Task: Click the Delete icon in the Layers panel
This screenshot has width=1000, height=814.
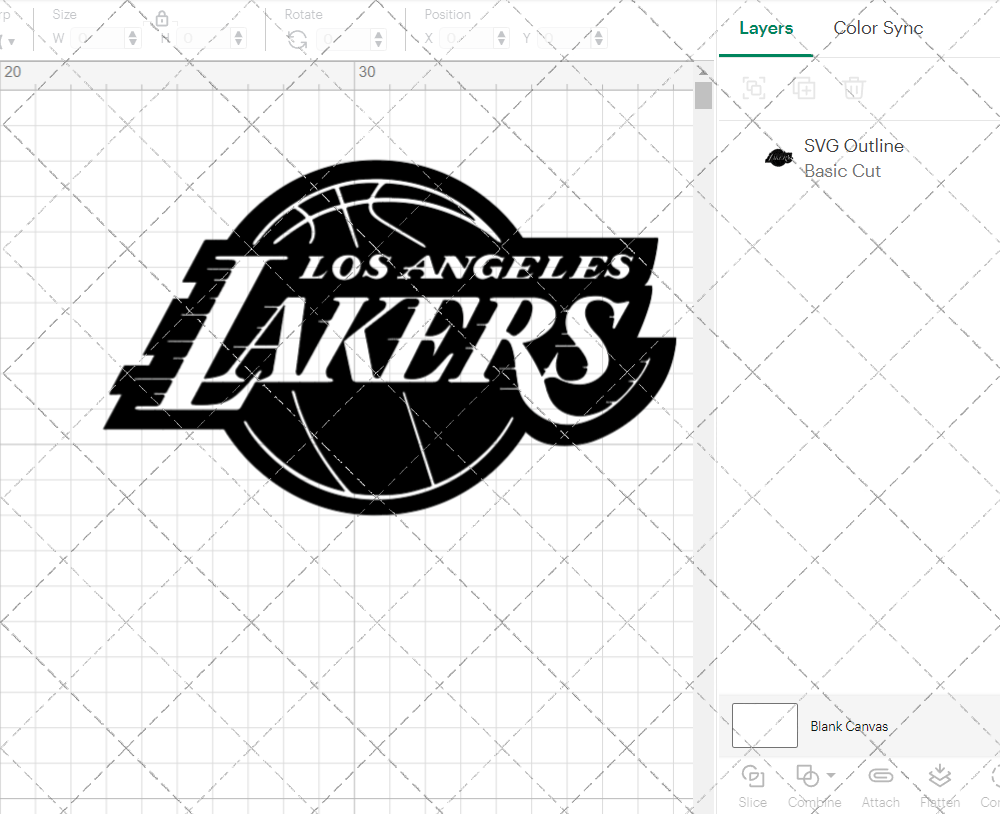Action: coord(853,88)
